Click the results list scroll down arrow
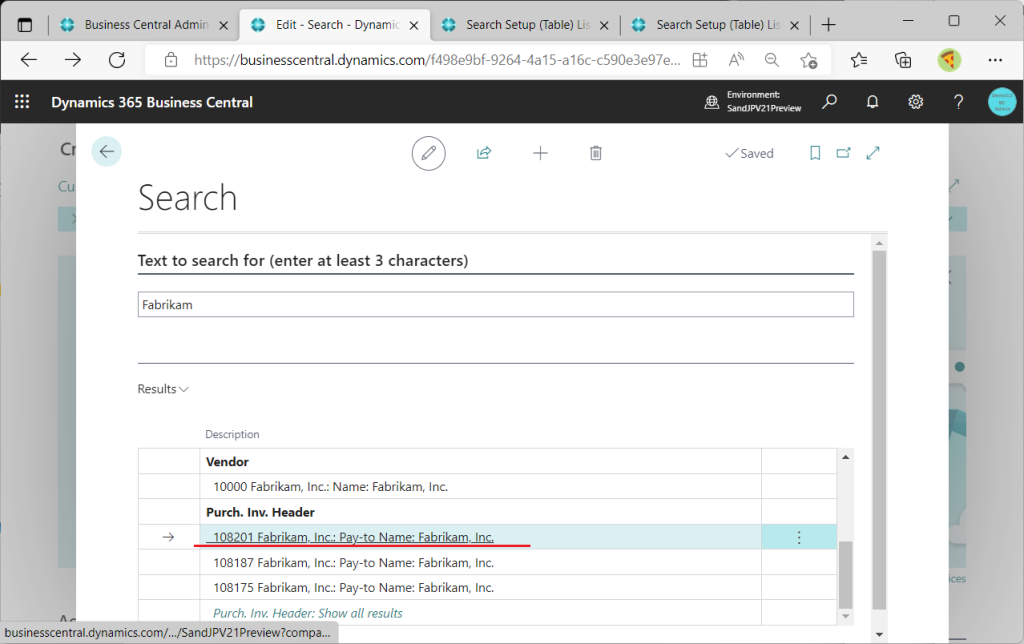 845,616
